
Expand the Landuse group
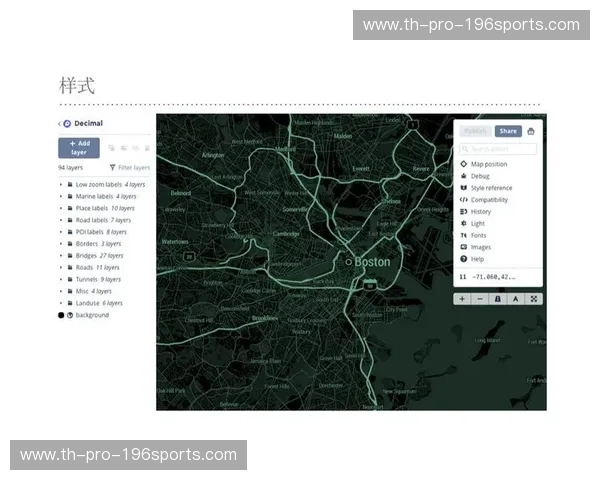pos(61,303)
